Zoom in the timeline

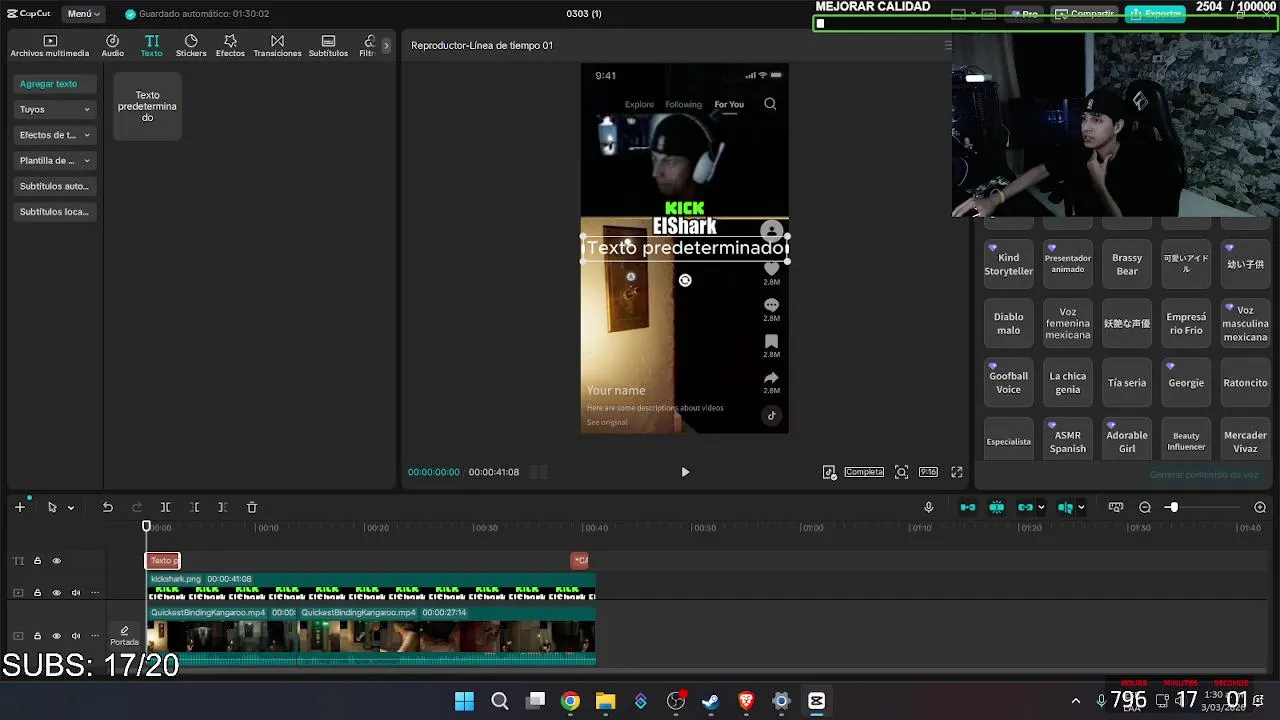1260,507
